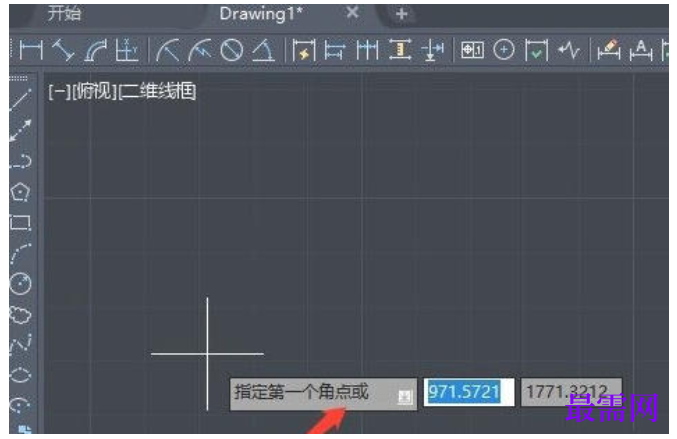Switch to the Drawing1* tab
The height and width of the screenshot is (439, 677).
click(x=261, y=14)
